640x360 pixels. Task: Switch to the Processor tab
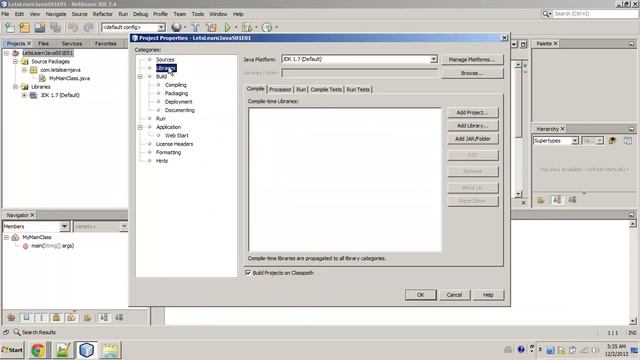tap(280, 89)
